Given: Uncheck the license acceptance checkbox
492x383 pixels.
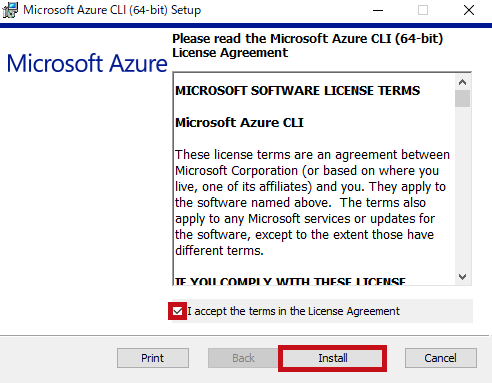Looking at the screenshot, I should [178, 311].
